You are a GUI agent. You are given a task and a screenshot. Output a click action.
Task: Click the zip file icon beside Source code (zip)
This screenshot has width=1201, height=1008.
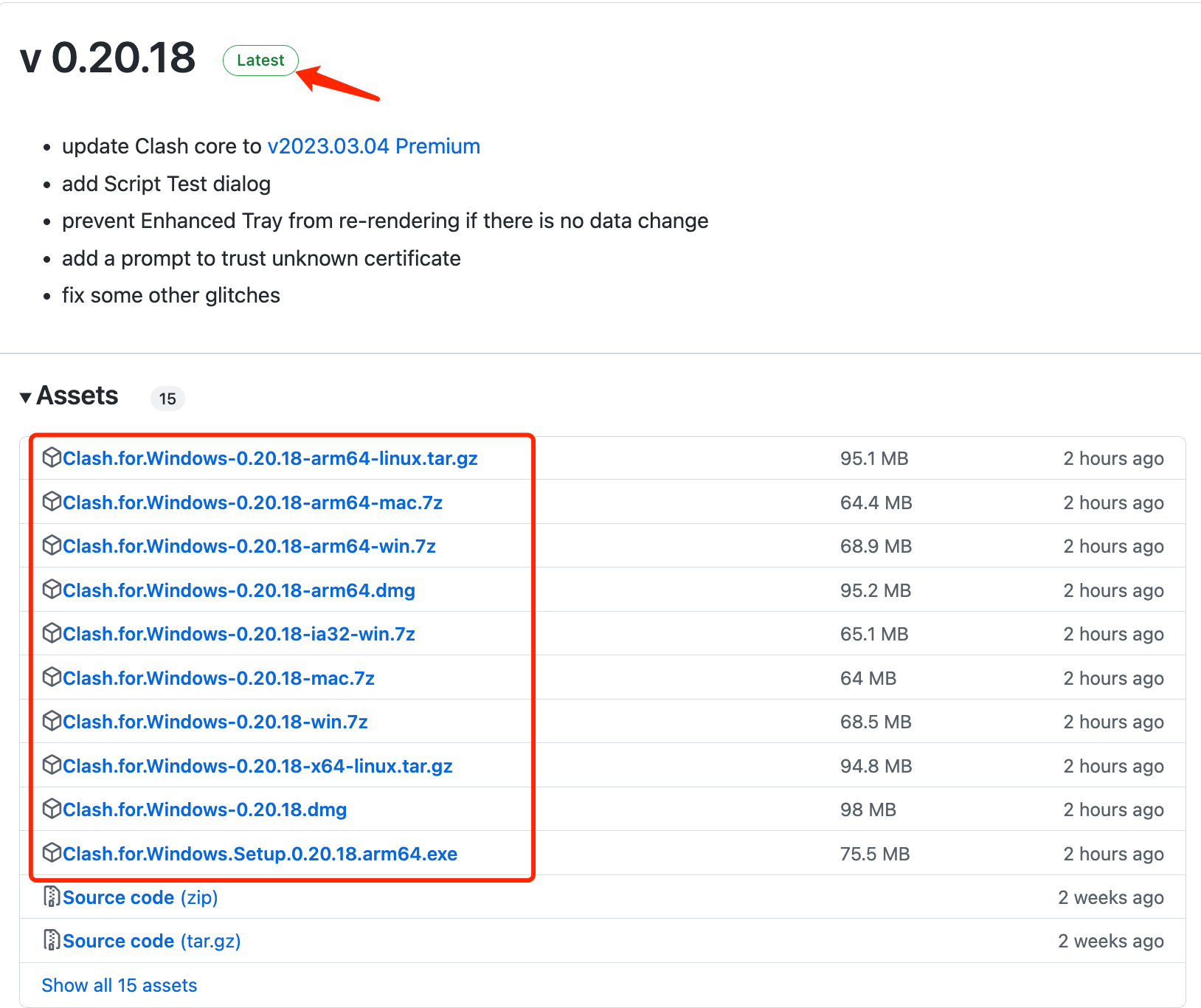click(52, 897)
